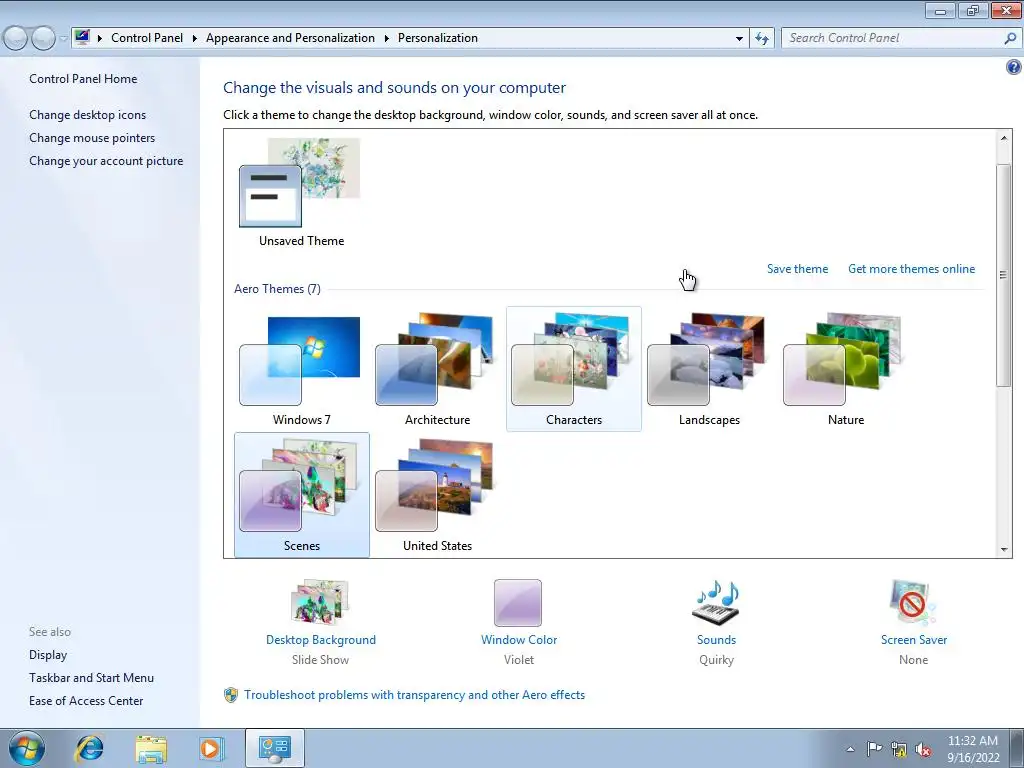Open Change desktop icons
Viewport: 1024px width, 768px height.
click(x=88, y=115)
